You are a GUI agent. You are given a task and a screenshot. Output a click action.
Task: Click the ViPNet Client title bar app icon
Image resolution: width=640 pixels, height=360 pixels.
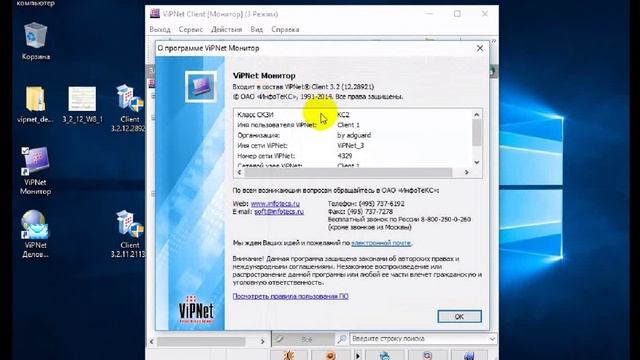[x=155, y=13]
